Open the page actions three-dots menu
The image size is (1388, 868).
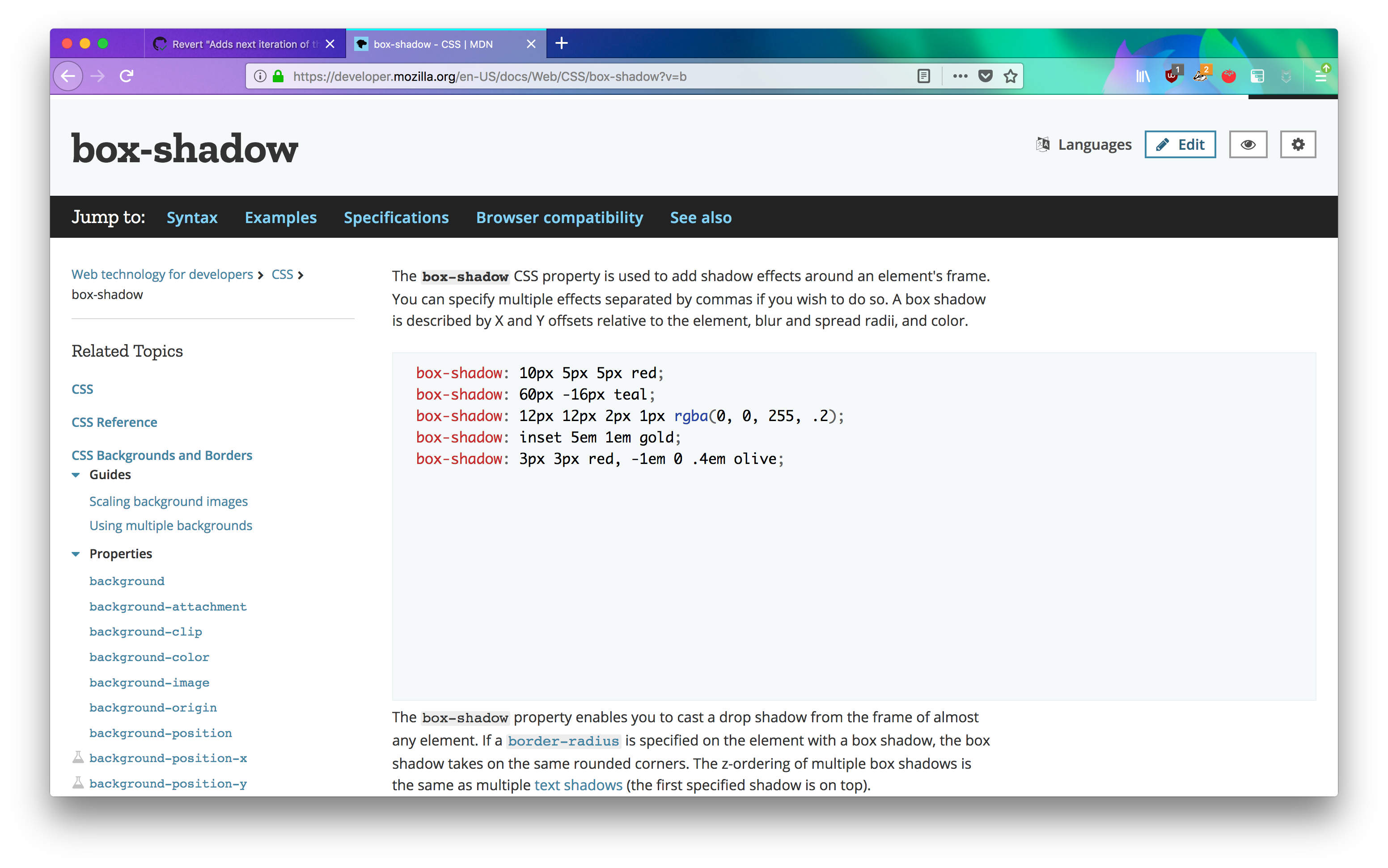[960, 76]
